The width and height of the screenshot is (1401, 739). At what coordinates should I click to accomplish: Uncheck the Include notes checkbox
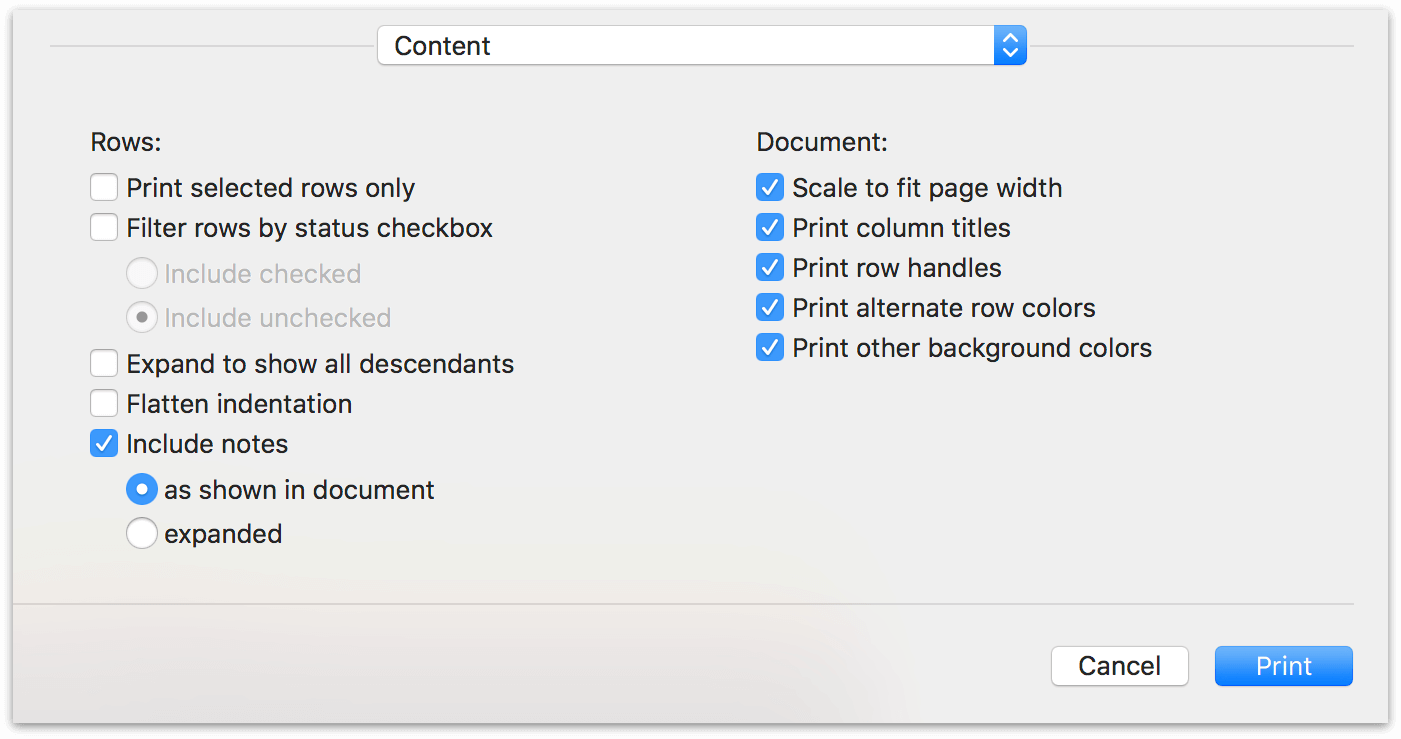[104, 444]
